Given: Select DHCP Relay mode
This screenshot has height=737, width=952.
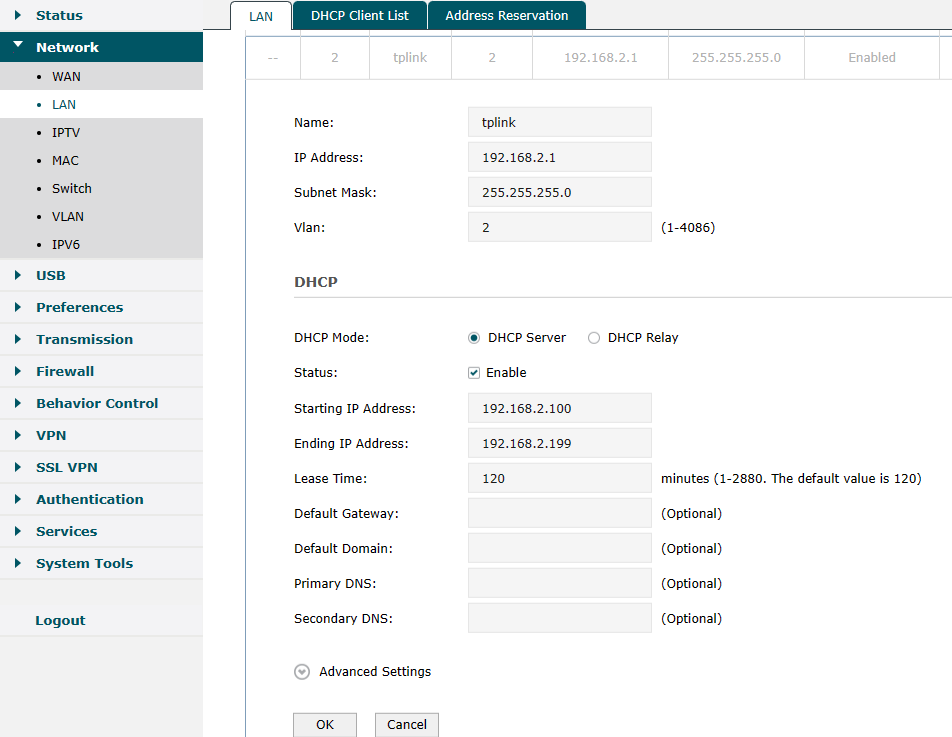Looking at the screenshot, I should (x=594, y=338).
